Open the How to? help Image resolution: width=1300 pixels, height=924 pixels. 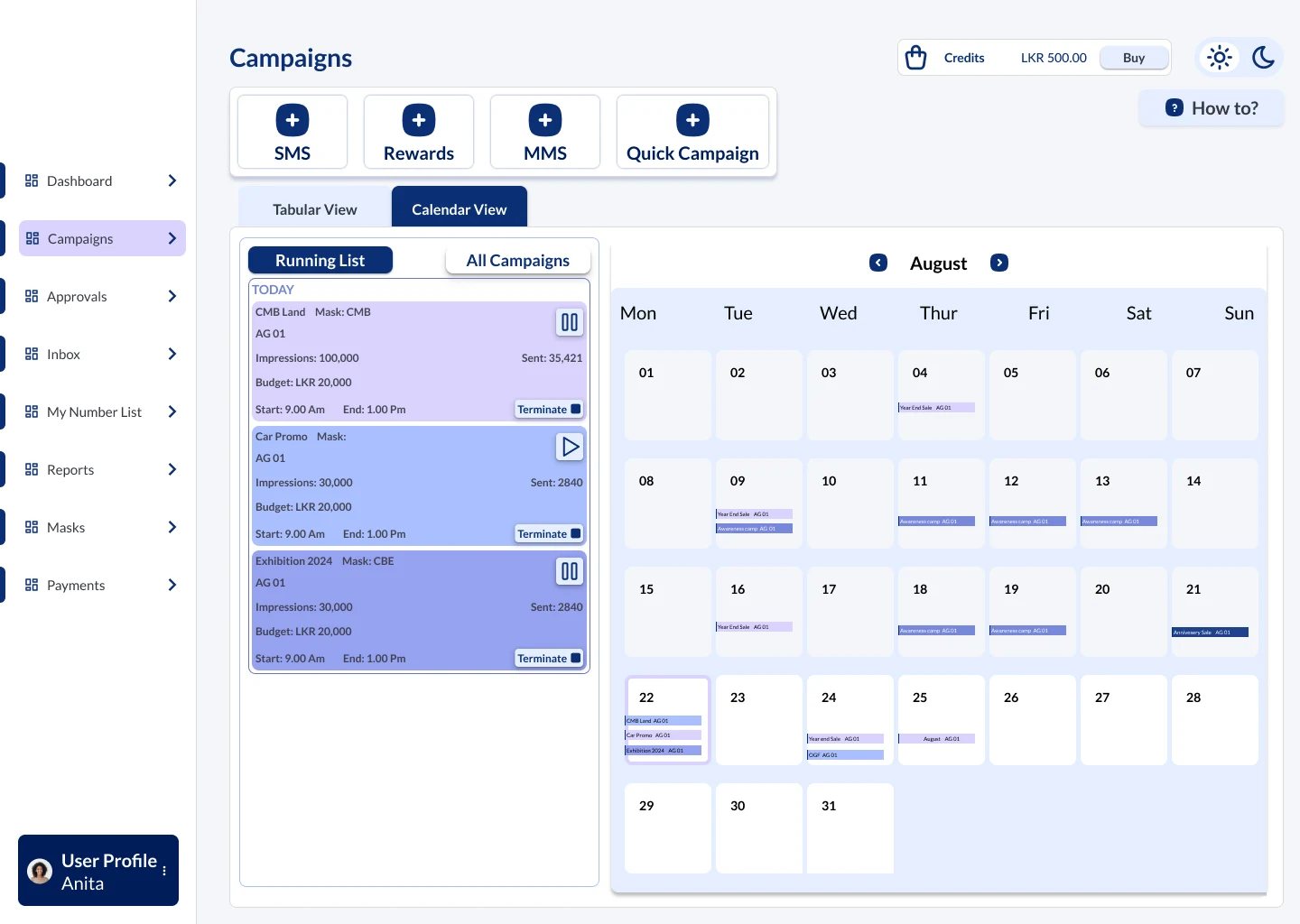tap(1212, 108)
